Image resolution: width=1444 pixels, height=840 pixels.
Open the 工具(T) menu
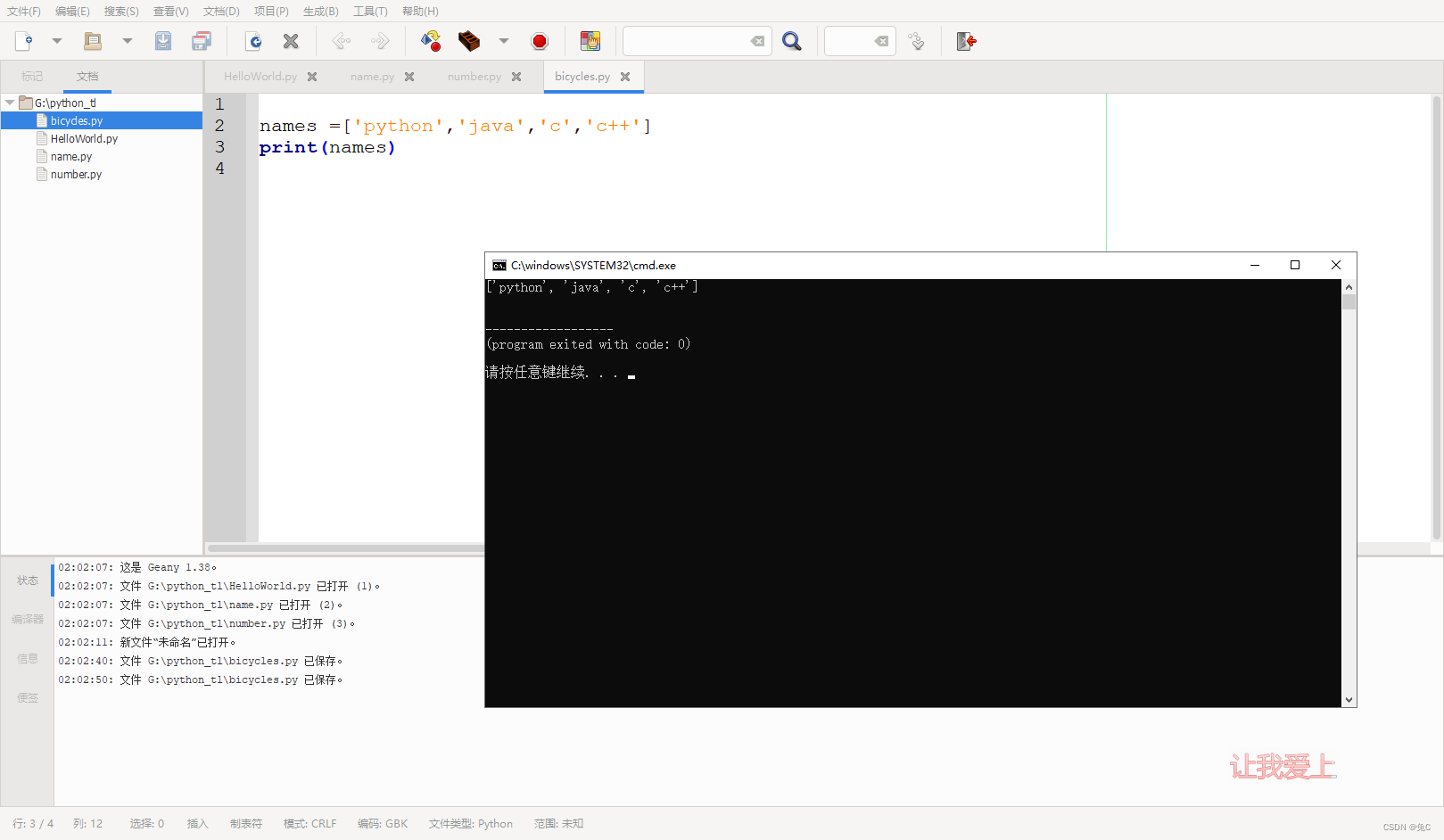click(370, 12)
